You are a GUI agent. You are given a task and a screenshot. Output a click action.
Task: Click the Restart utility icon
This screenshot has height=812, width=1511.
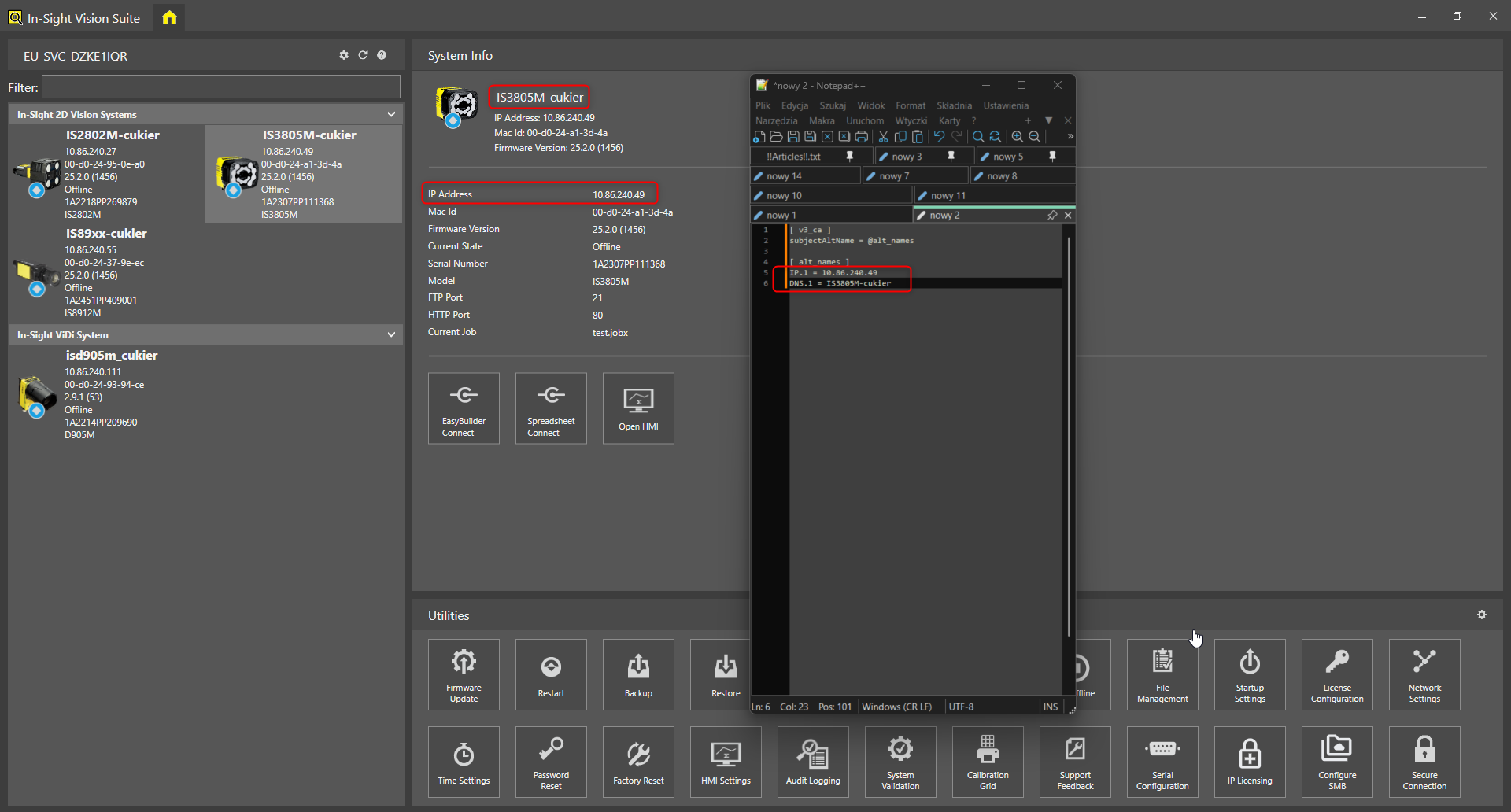(551, 674)
